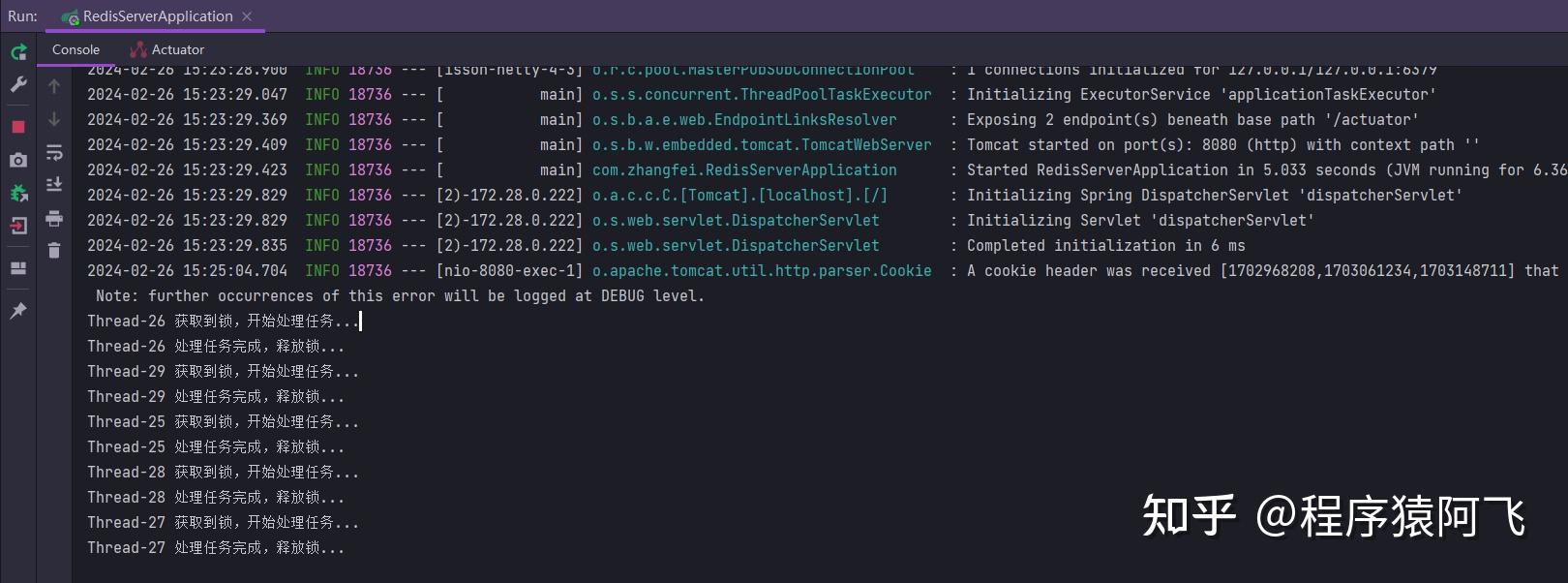Viewport: 1568px width, 583px height.
Task: Click the bug with arrow icon
Action: coord(18,193)
